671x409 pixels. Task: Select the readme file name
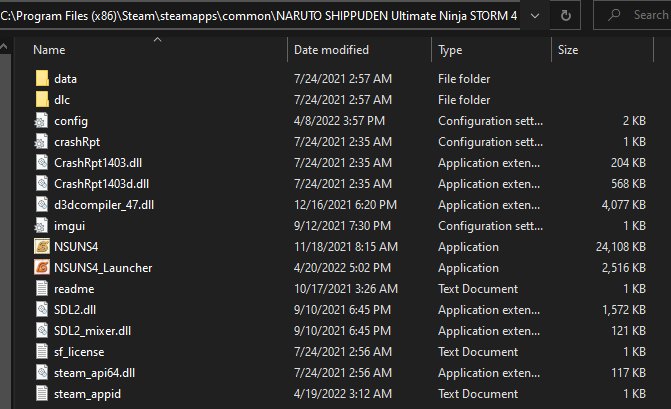[74, 288]
